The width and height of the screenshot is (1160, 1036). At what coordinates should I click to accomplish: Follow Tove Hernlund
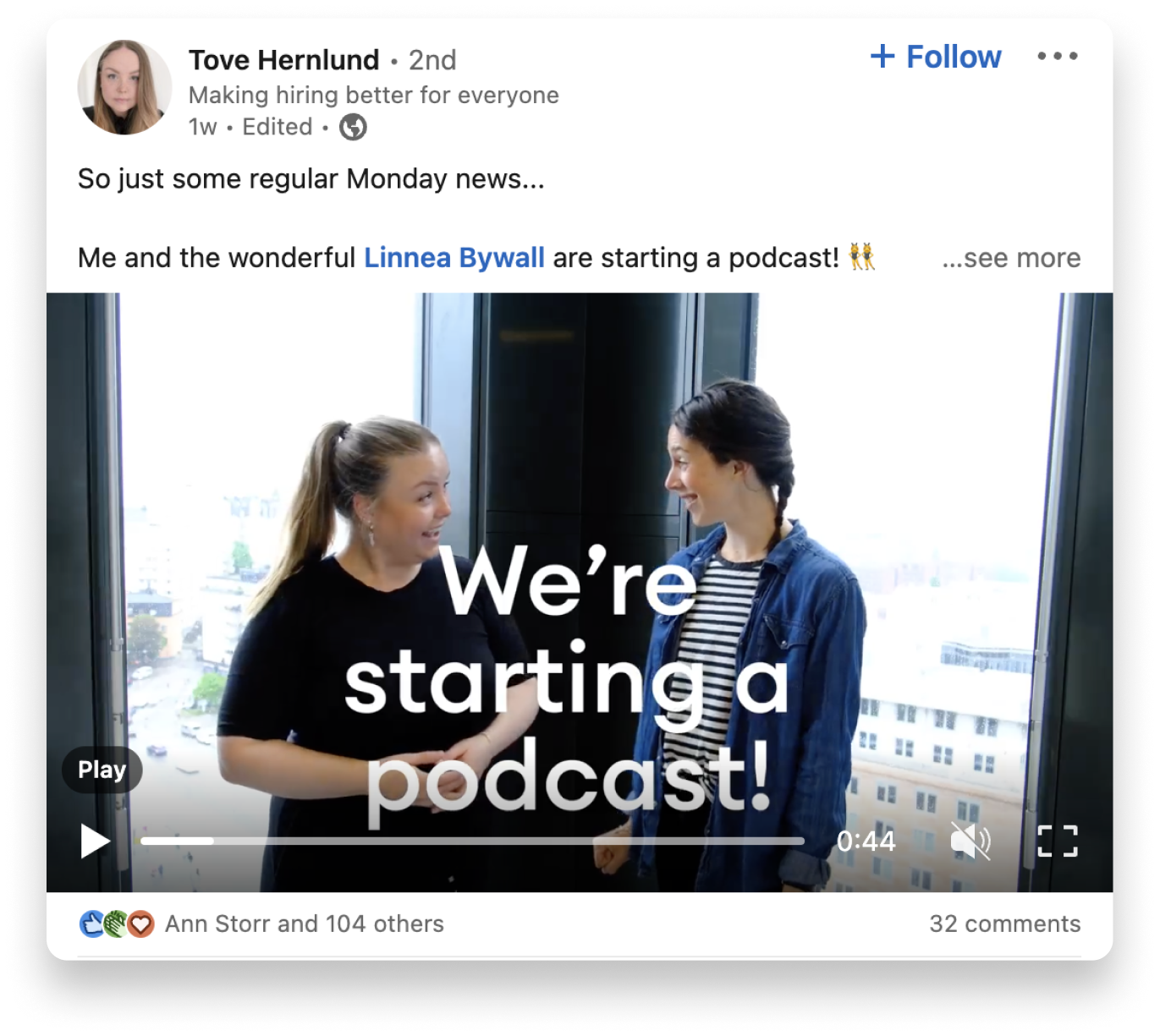coord(936,57)
